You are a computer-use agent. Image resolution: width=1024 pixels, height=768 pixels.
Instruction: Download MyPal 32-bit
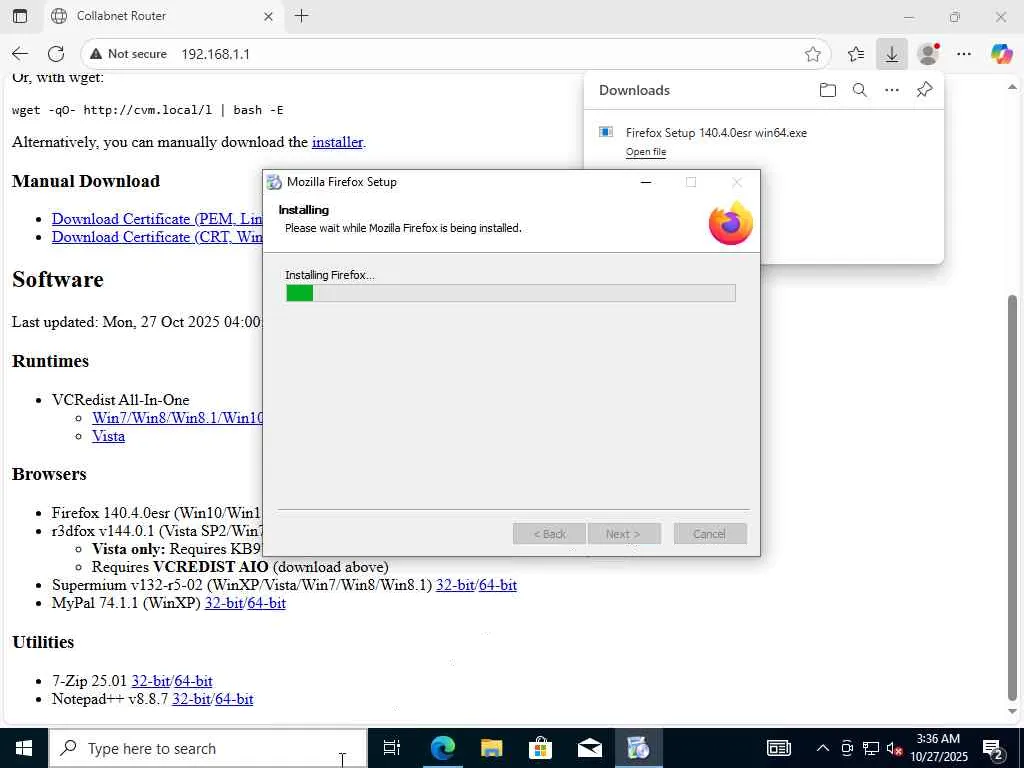pyautogui.click(x=223, y=603)
